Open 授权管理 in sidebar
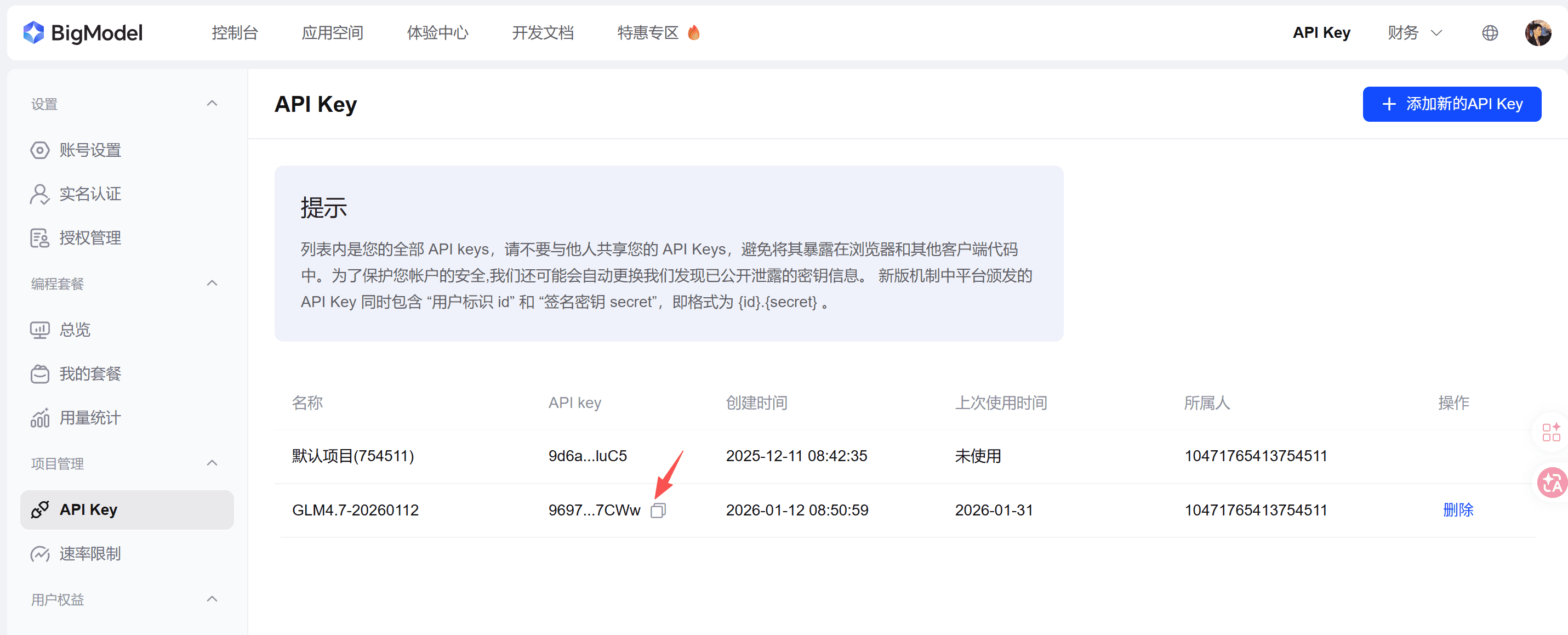This screenshot has width=1568, height=635. [x=89, y=238]
